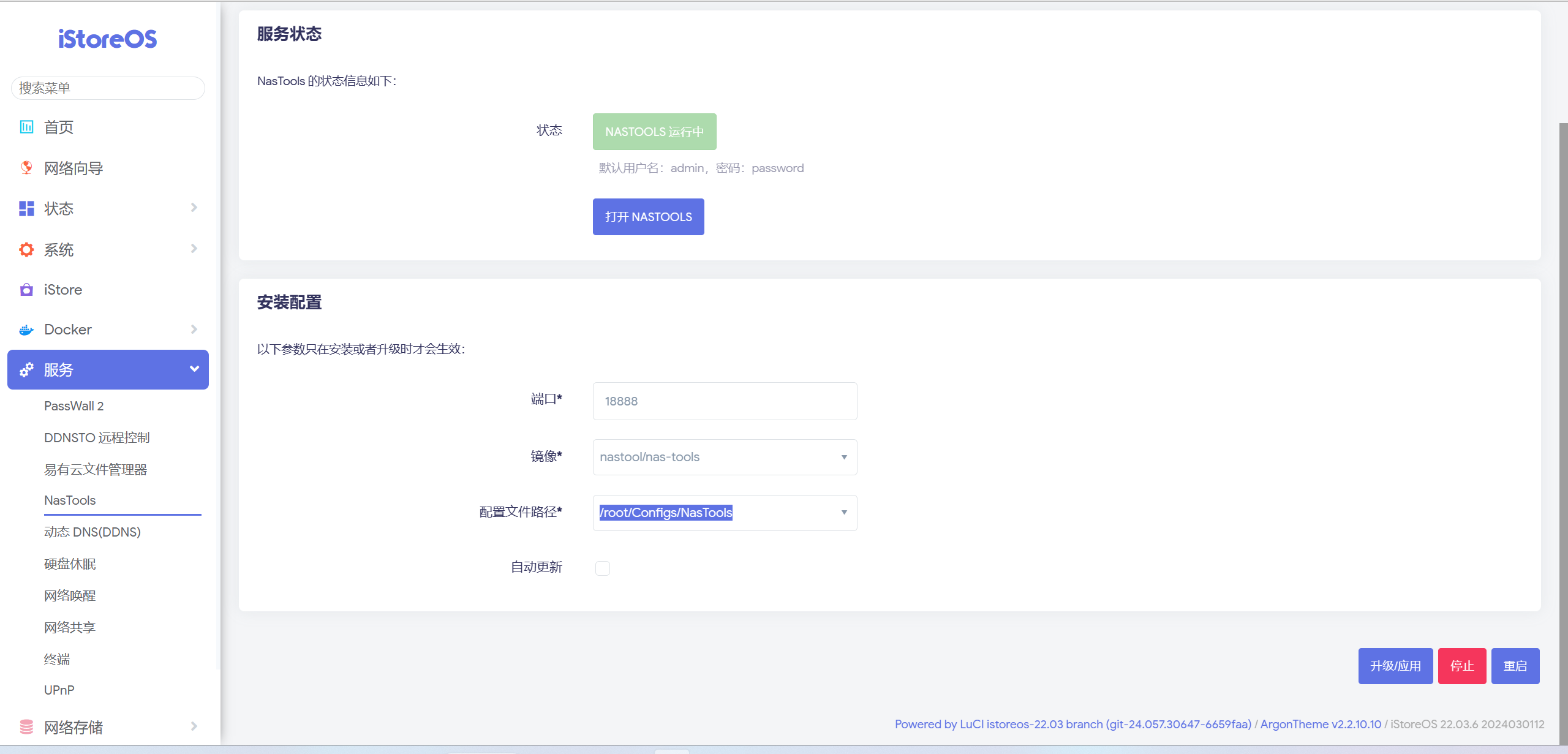The image size is (1568, 754).
Task: Enable the 自动更新 checkbox
Action: pos(603,568)
